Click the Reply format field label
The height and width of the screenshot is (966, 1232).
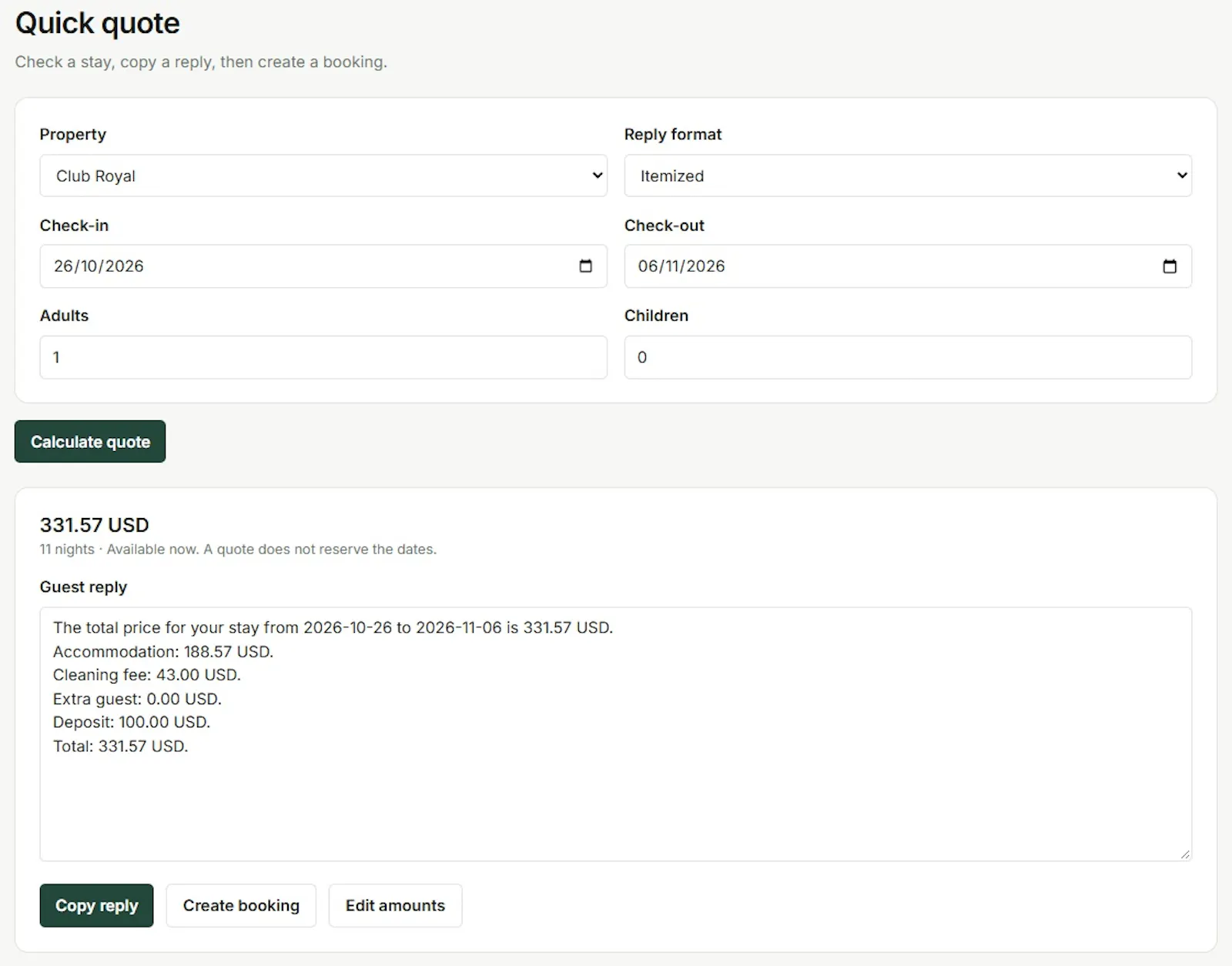[x=673, y=134]
